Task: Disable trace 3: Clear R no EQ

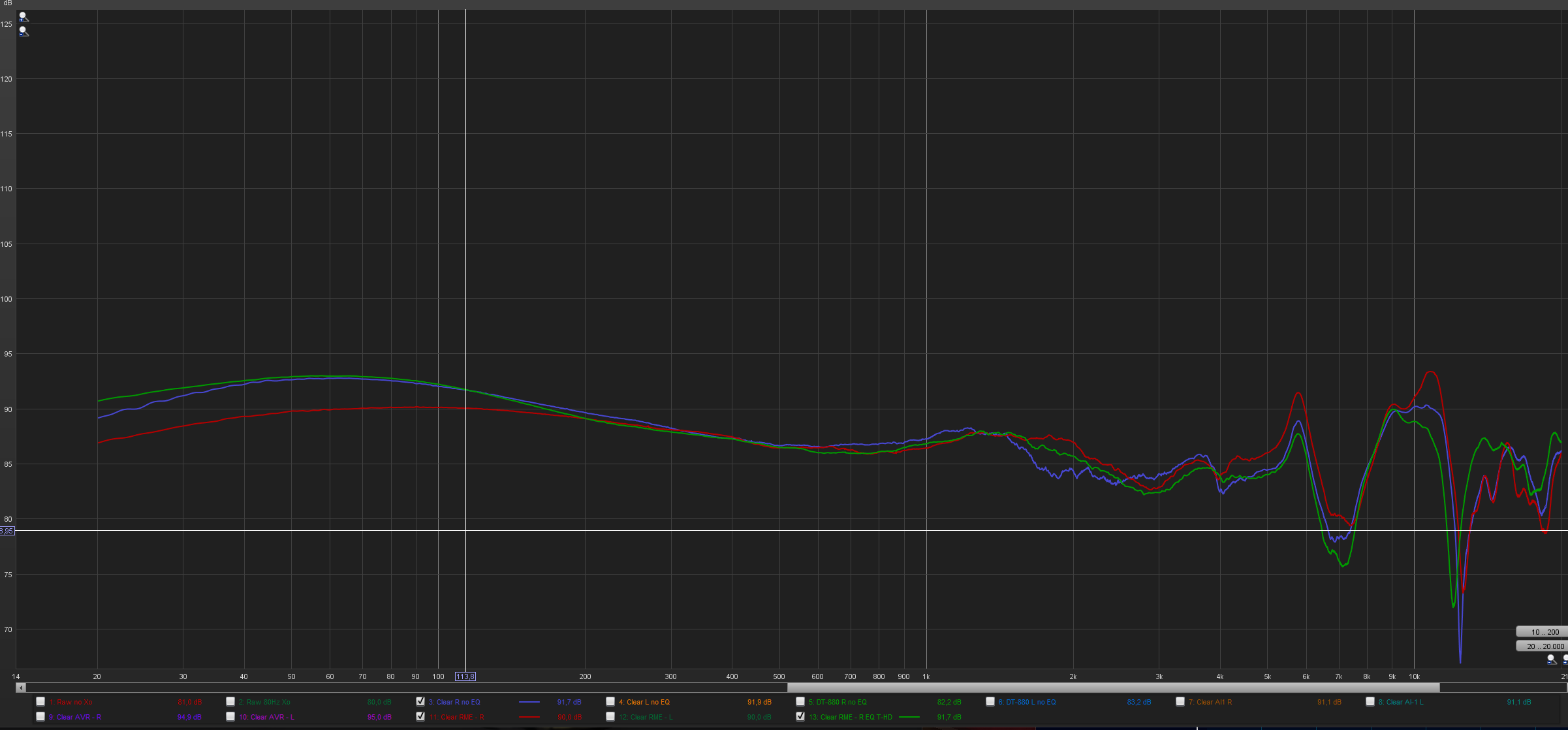Action: 420,701
